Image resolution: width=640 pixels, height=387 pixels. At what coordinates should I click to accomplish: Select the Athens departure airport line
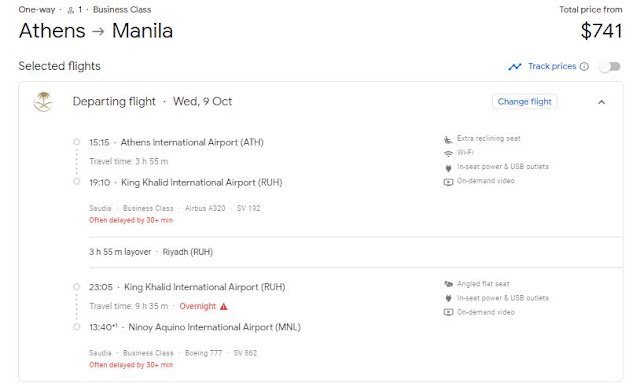pyautogui.click(x=176, y=142)
